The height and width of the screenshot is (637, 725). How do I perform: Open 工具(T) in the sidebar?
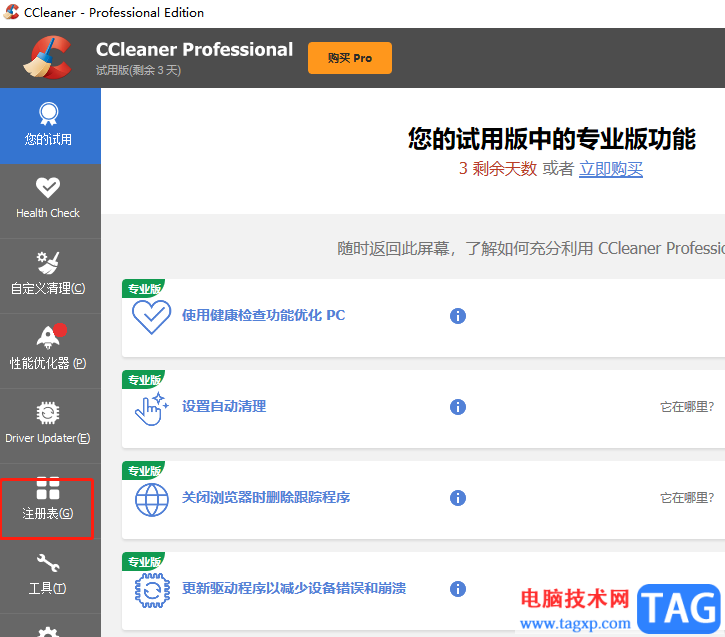coord(48,576)
